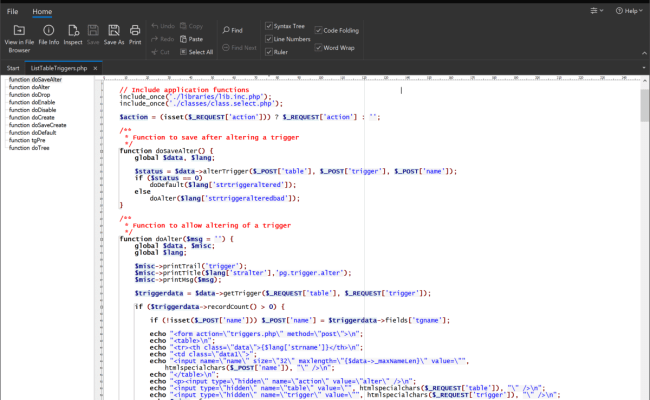Jump to function doSaveAlter in tree
This screenshot has height=400, width=650.
click(x=35, y=80)
